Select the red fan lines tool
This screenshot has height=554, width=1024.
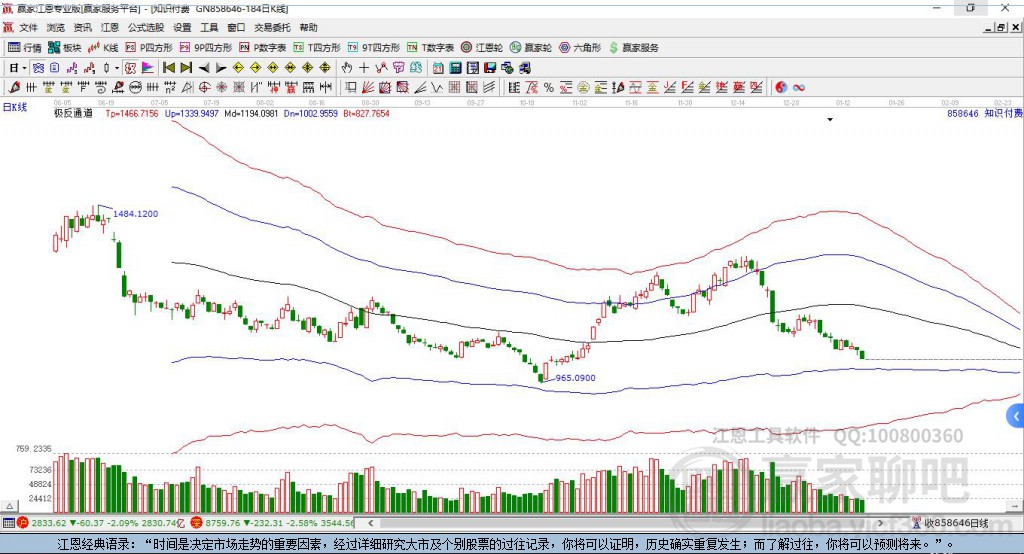(x=367, y=88)
